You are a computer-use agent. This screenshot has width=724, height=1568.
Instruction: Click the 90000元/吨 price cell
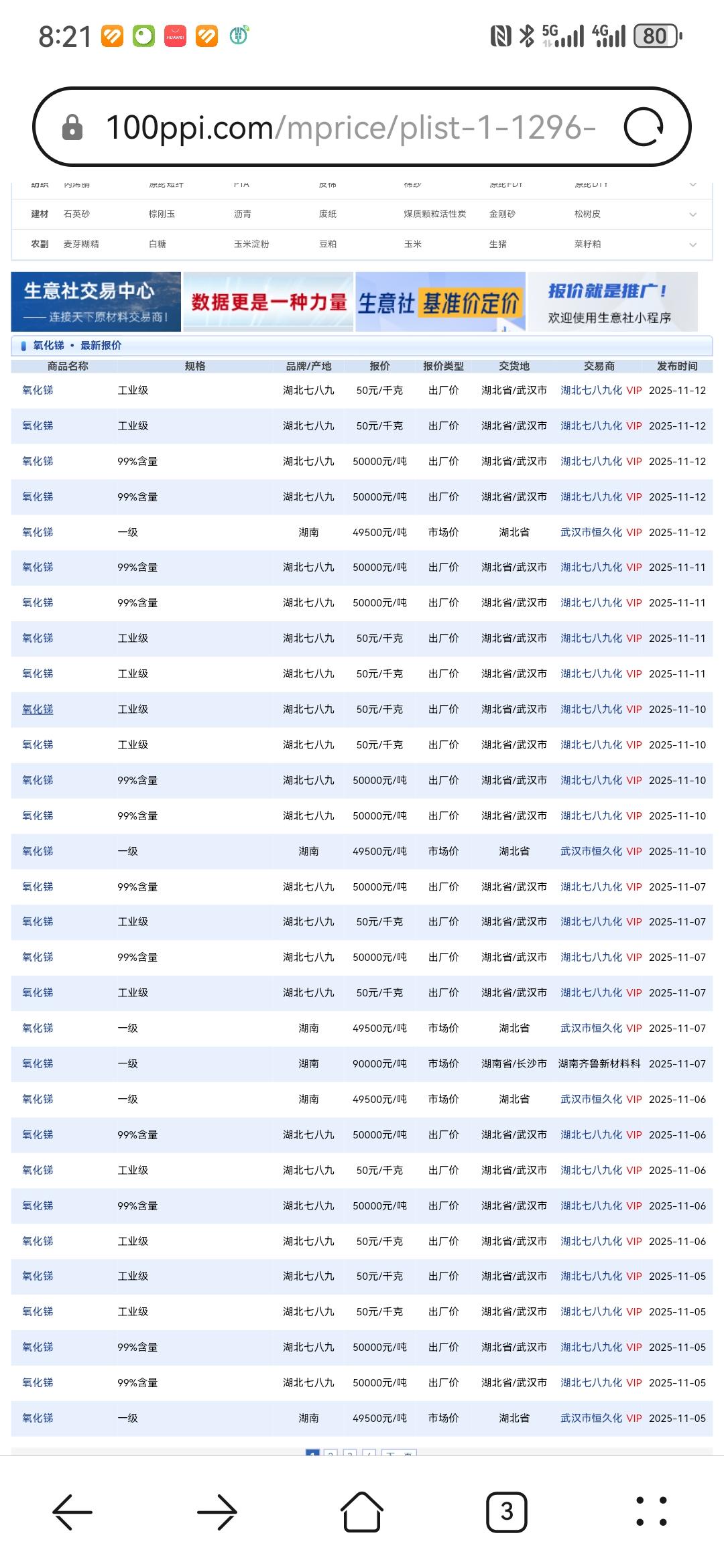379,1063
